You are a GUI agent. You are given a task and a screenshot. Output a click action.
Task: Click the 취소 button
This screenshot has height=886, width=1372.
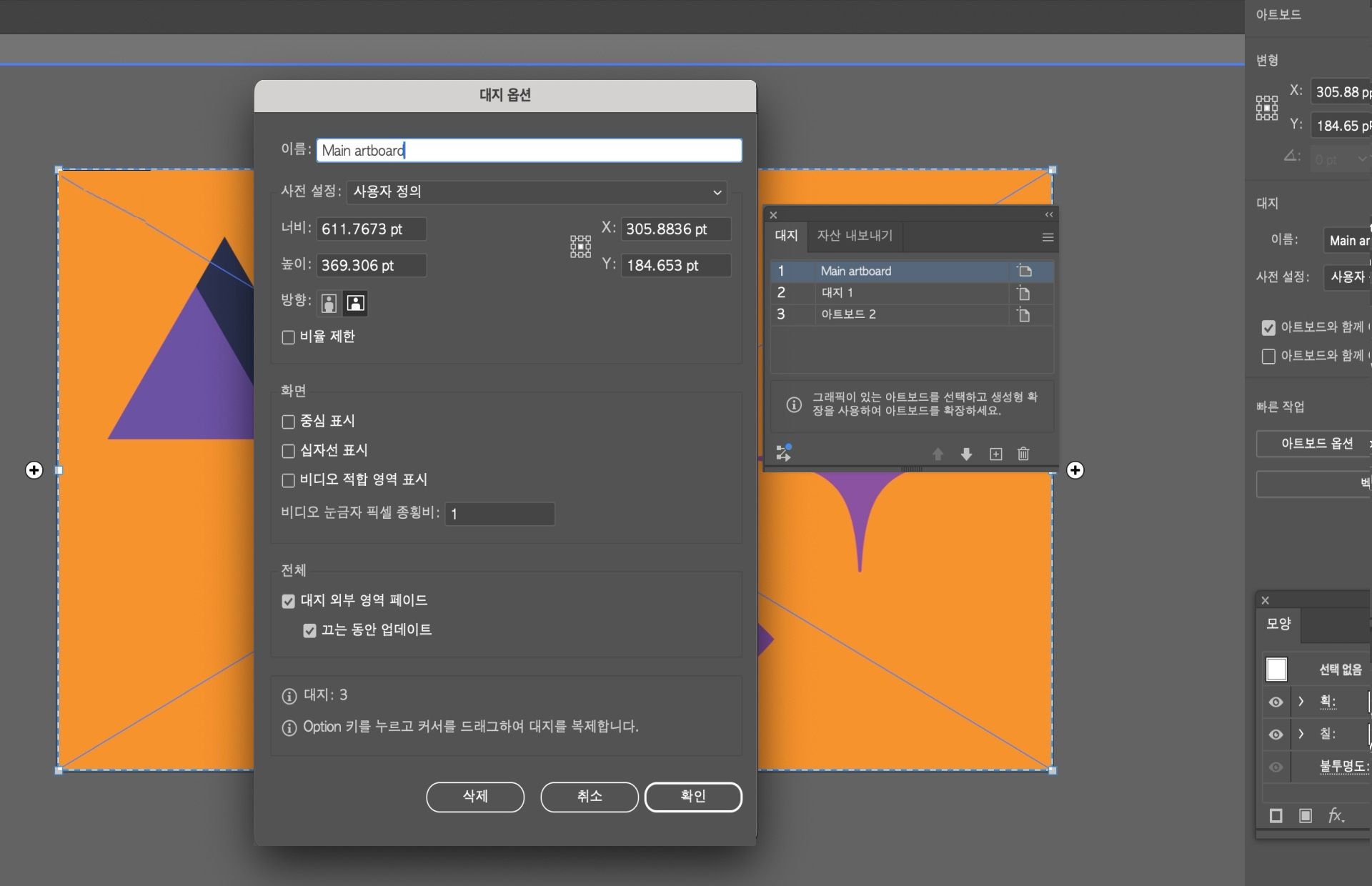pos(589,797)
